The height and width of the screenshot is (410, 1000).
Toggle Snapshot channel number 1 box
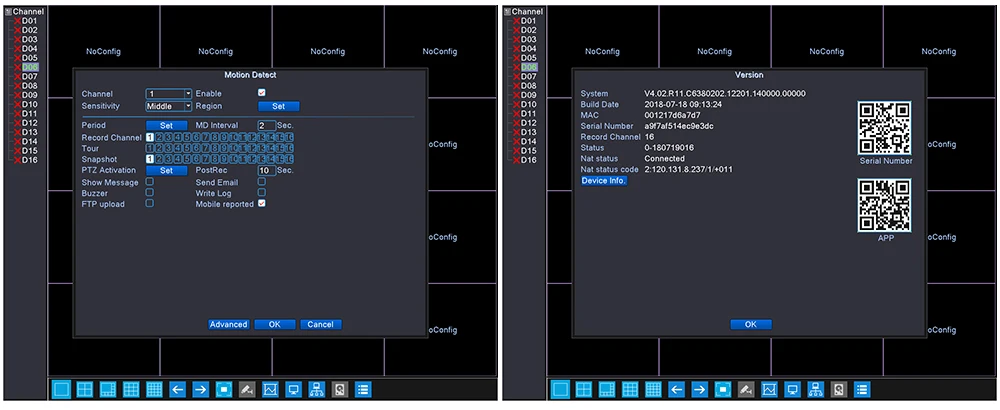click(x=150, y=159)
